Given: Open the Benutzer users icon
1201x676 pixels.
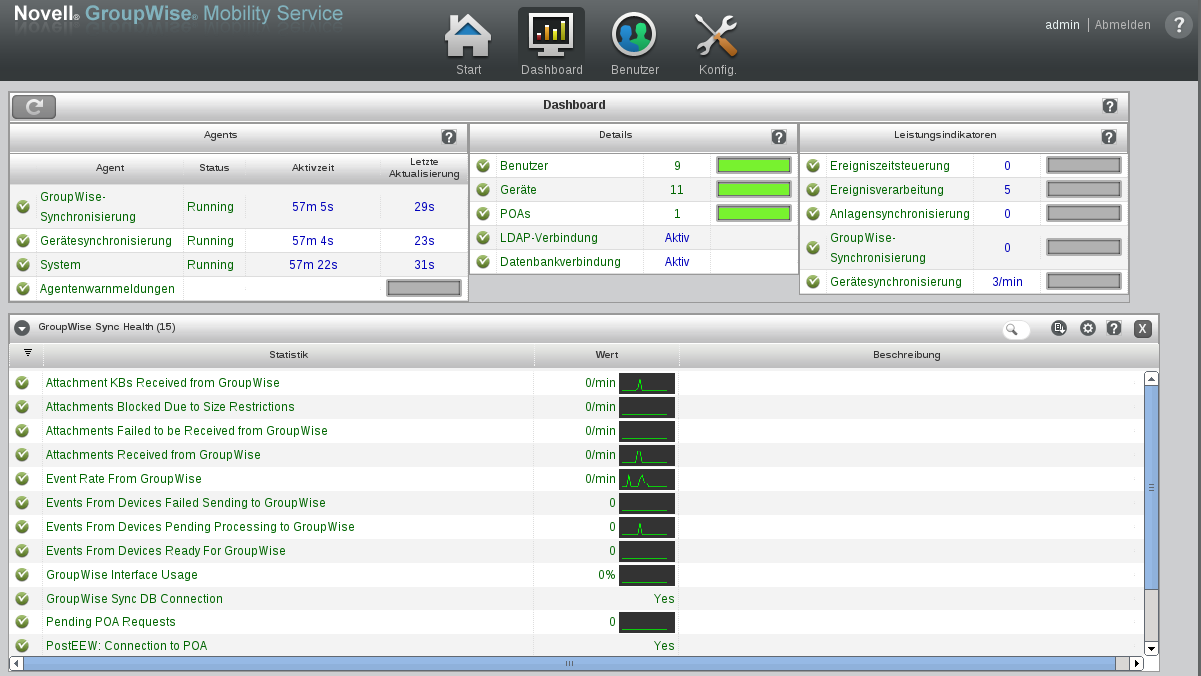Looking at the screenshot, I should point(634,35).
